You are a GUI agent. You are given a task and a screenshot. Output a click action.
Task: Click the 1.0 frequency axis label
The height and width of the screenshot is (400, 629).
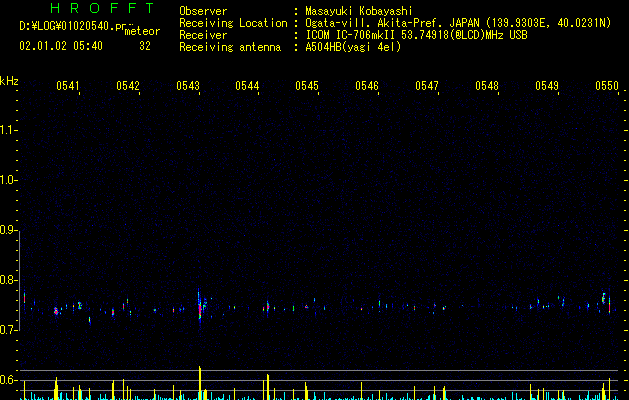8,180
